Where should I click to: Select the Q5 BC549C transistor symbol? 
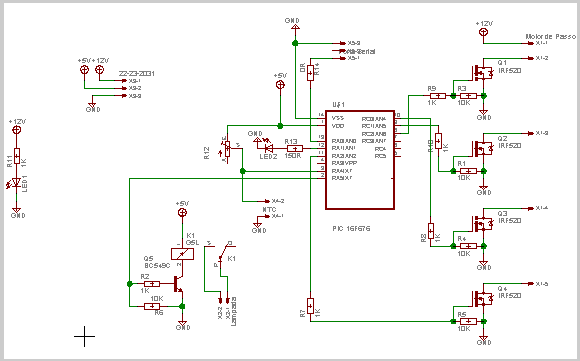(178, 284)
